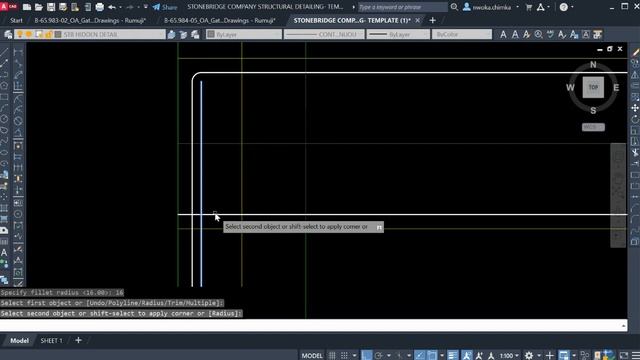Toggle object snap in status bar
640x360 pixels.
432,356
